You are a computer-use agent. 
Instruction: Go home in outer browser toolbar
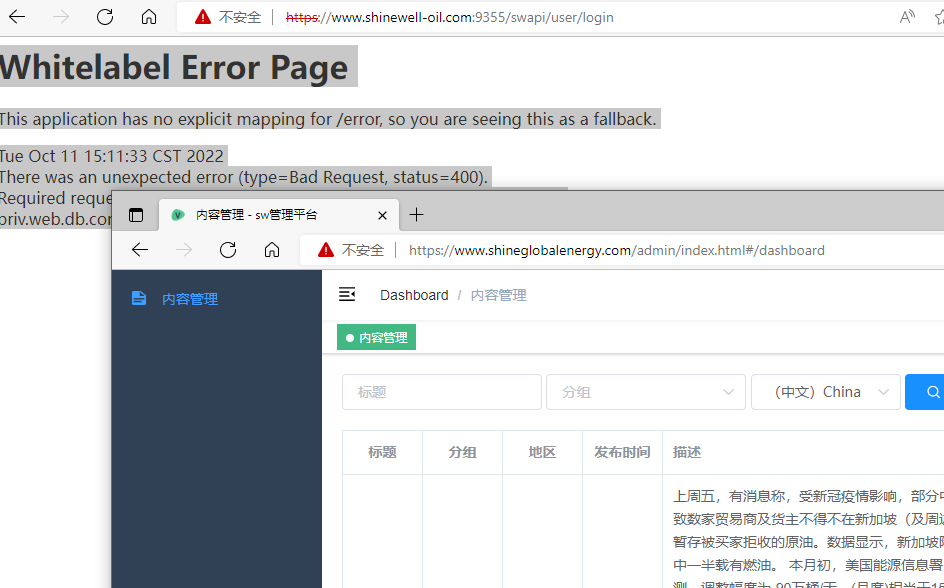coord(149,17)
